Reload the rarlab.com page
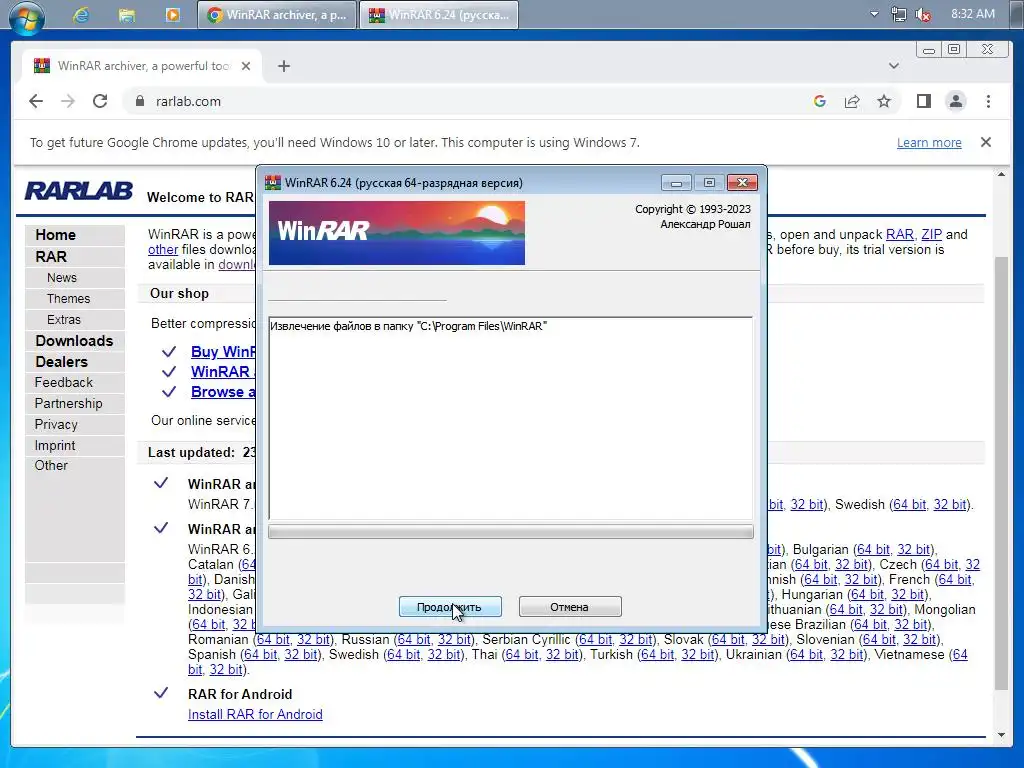The width and height of the screenshot is (1024, 768). coord(100,101)
